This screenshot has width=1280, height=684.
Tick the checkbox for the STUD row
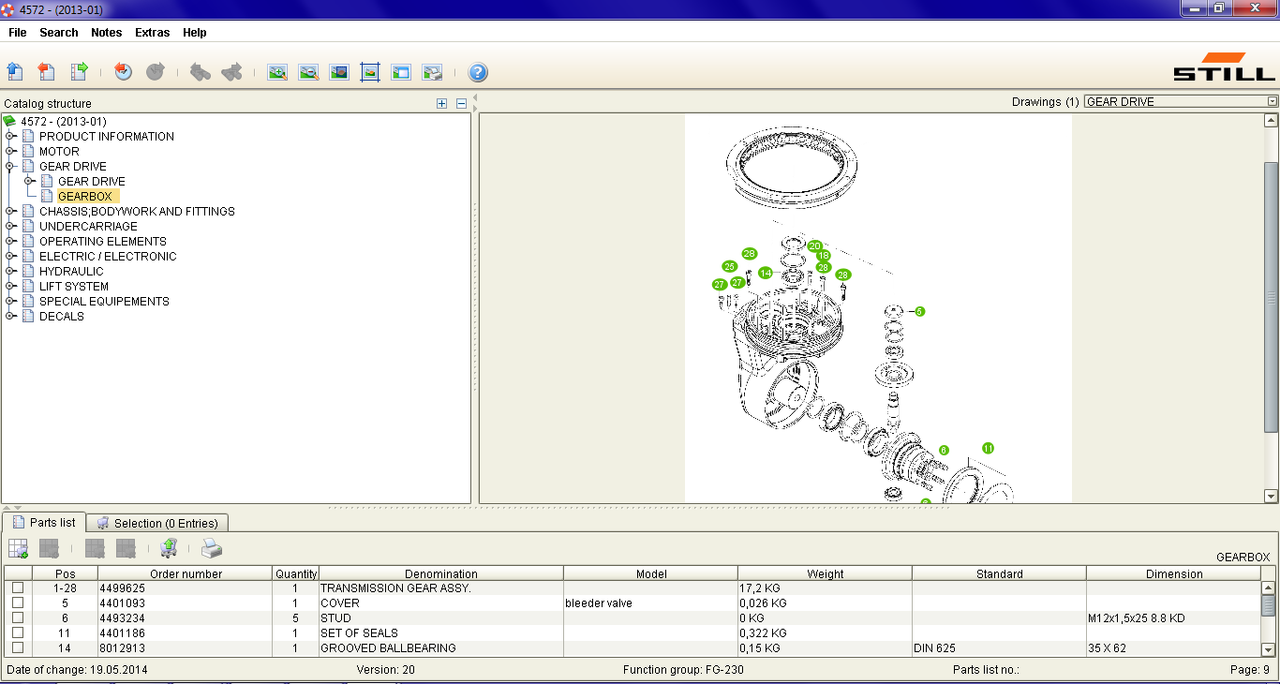click(17, 618)
